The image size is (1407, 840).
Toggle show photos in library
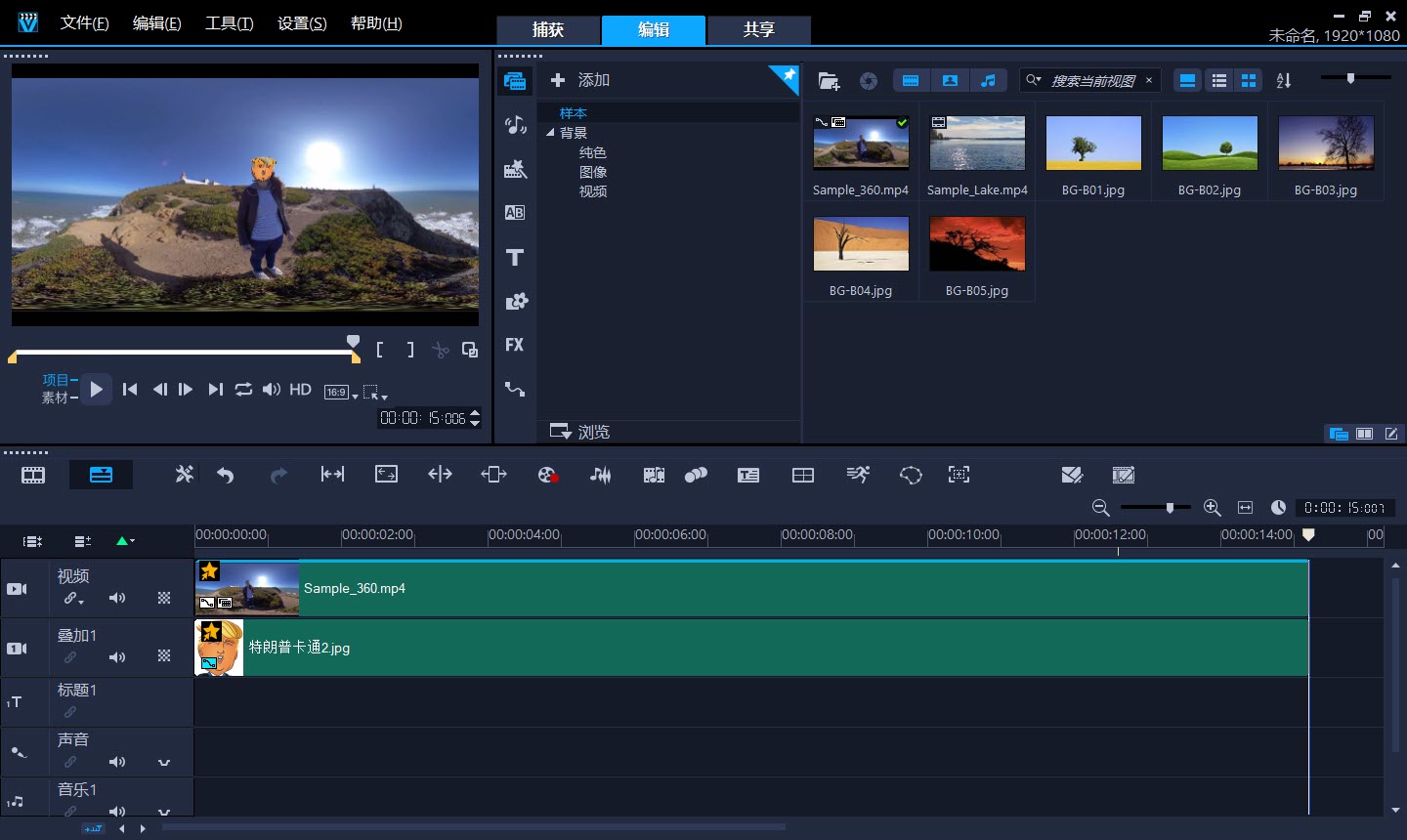coord(950,81)
